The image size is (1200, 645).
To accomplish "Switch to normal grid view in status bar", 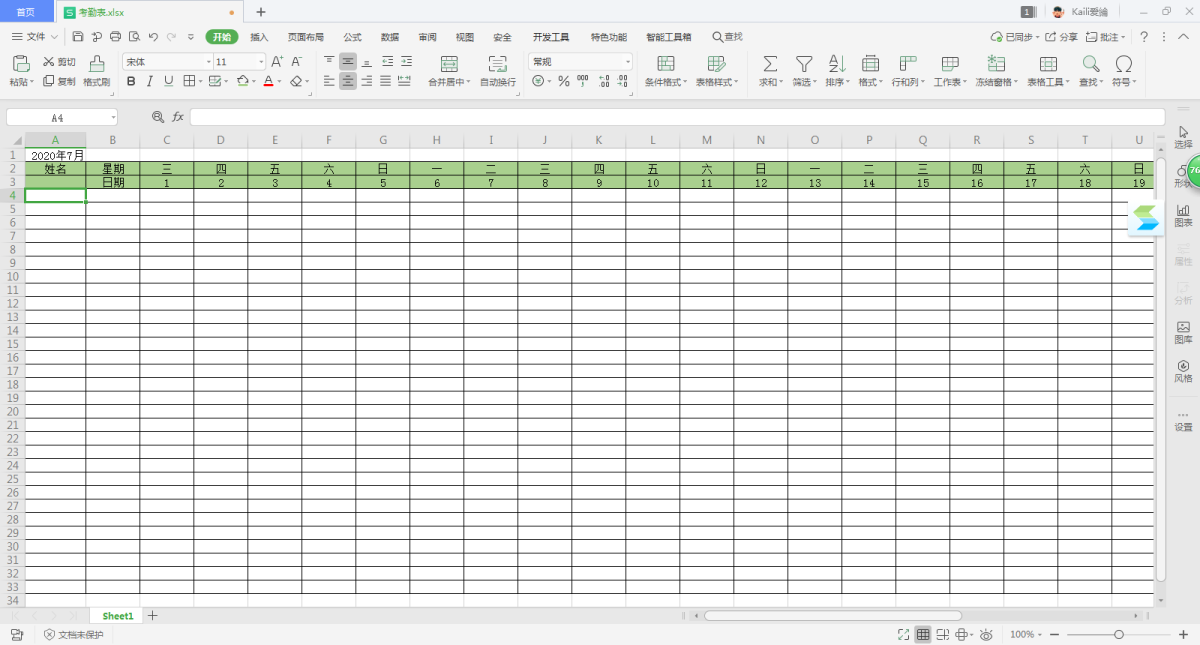I will click(923, 634).
